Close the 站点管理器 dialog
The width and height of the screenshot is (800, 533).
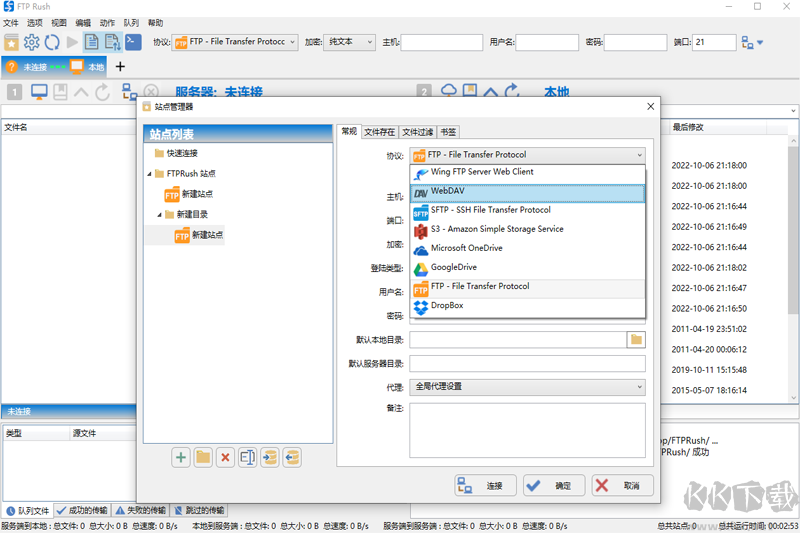(x=651, y=106)
